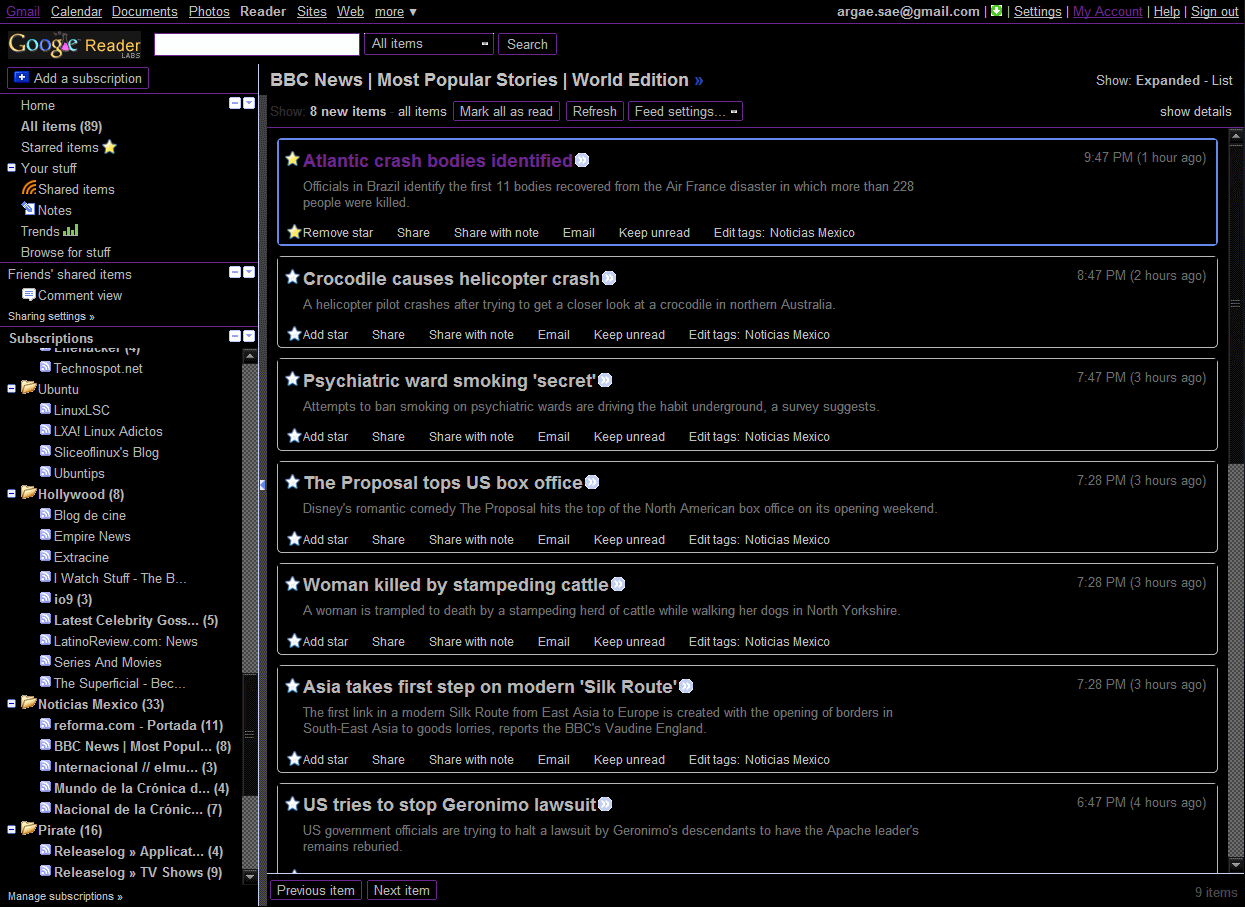Image resolution: width=1245 pixels, height=907 pixels.
Task: Click the Starred items star icon in sidebar
Action: 110,147
